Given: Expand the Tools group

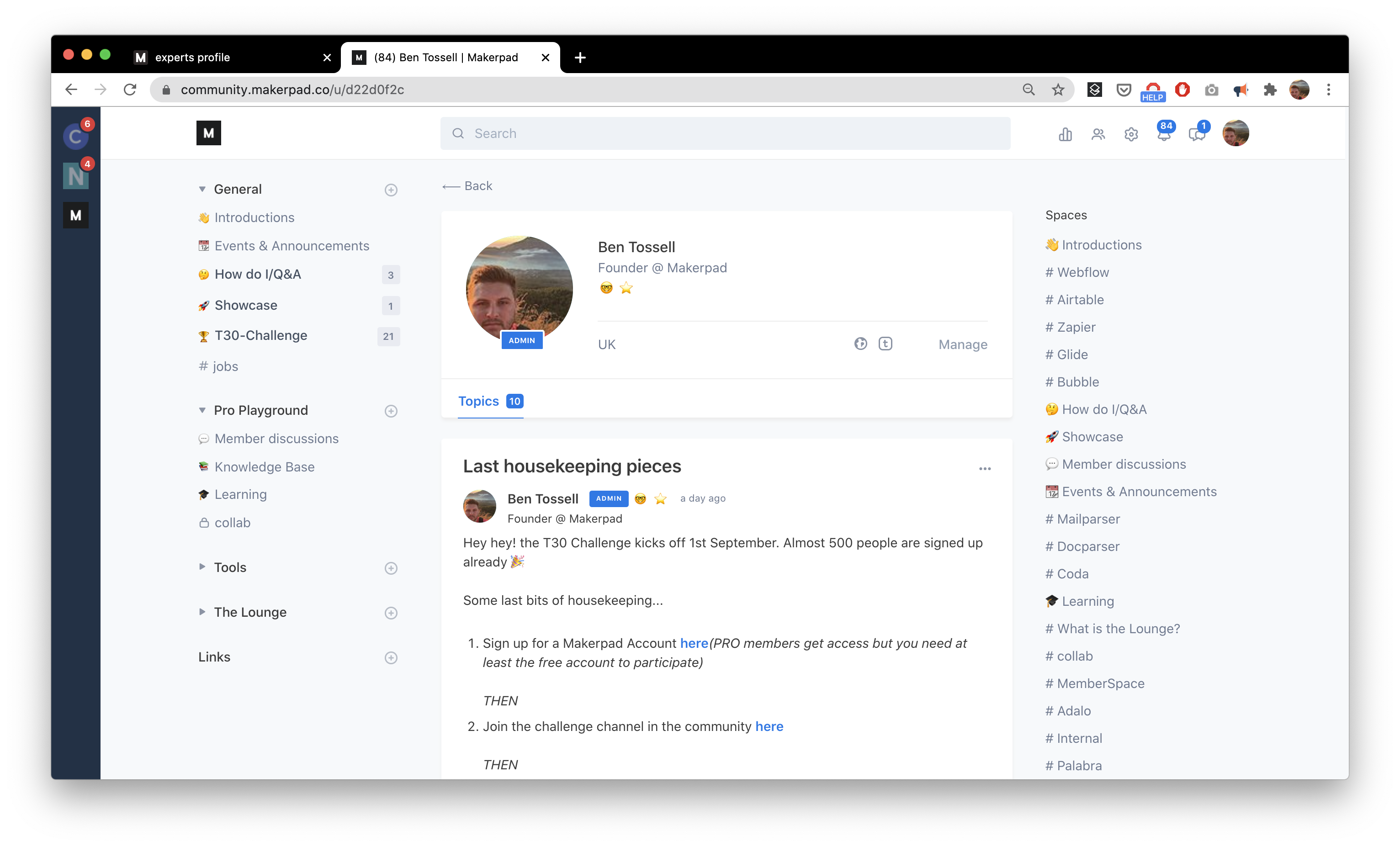Looking at the screenshot, I should point(202,567).
